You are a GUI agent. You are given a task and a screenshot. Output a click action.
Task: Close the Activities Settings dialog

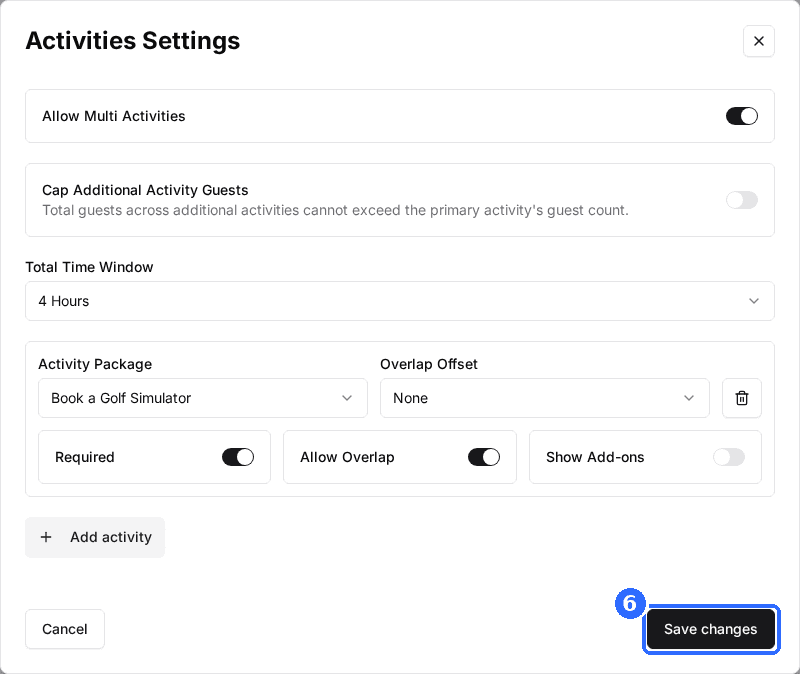click(758, 41)
